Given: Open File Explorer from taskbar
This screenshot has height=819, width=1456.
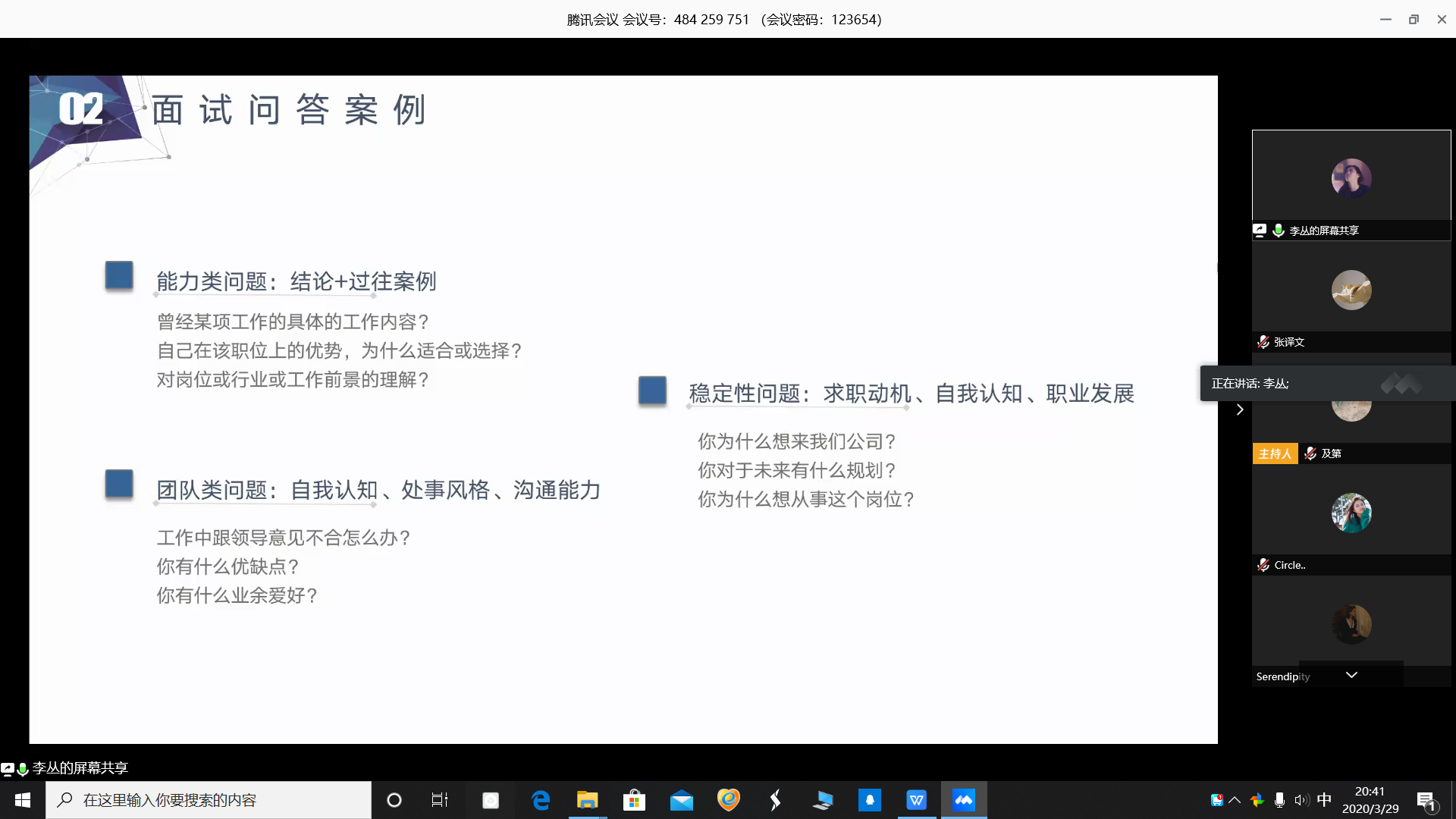Looking at the screenshot, I should point(587,800).
